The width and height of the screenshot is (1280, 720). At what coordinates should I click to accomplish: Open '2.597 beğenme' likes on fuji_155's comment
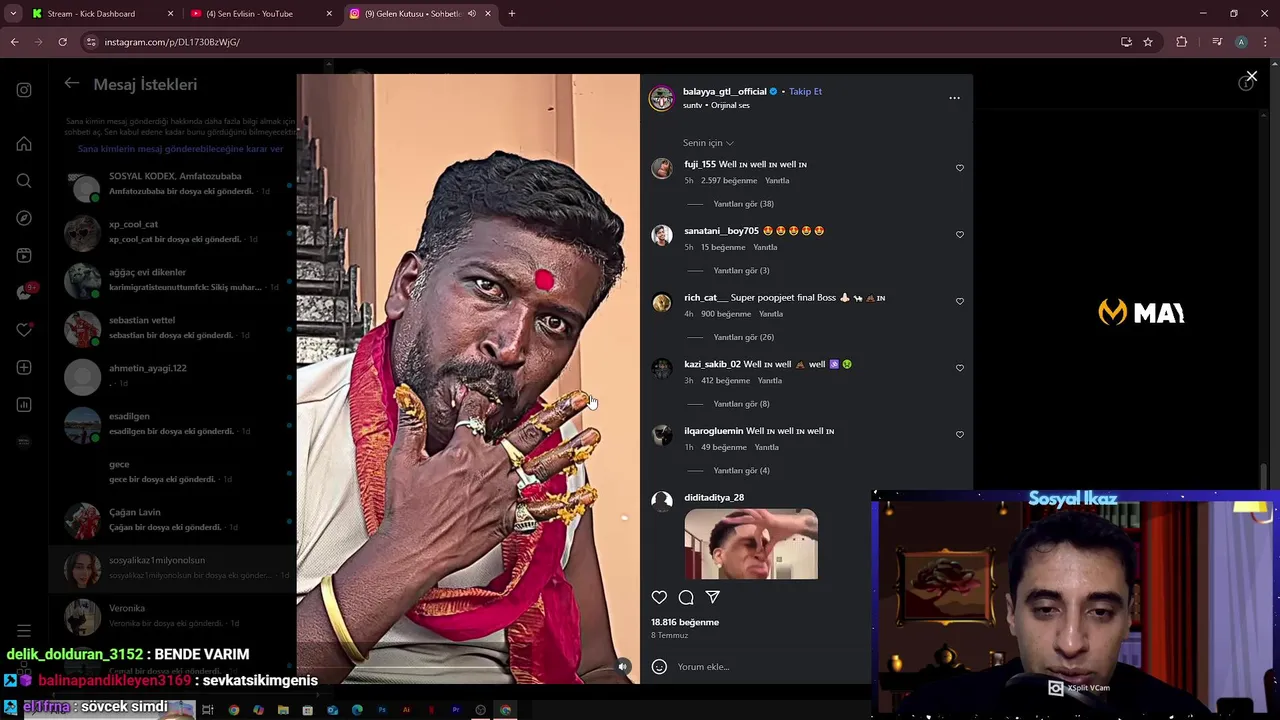click(x=728, y=181)
